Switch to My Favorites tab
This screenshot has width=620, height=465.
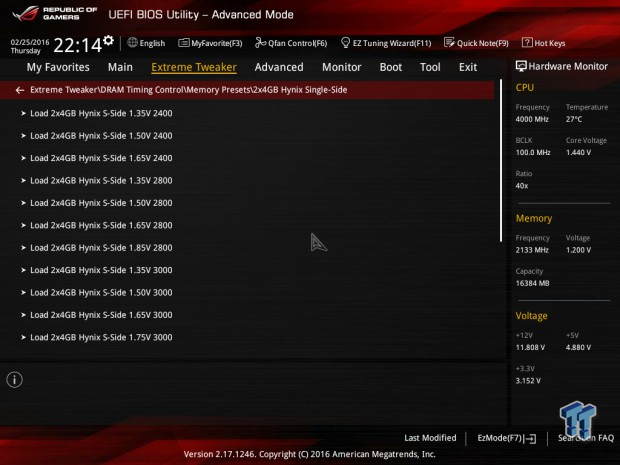(x=58, y=67)
